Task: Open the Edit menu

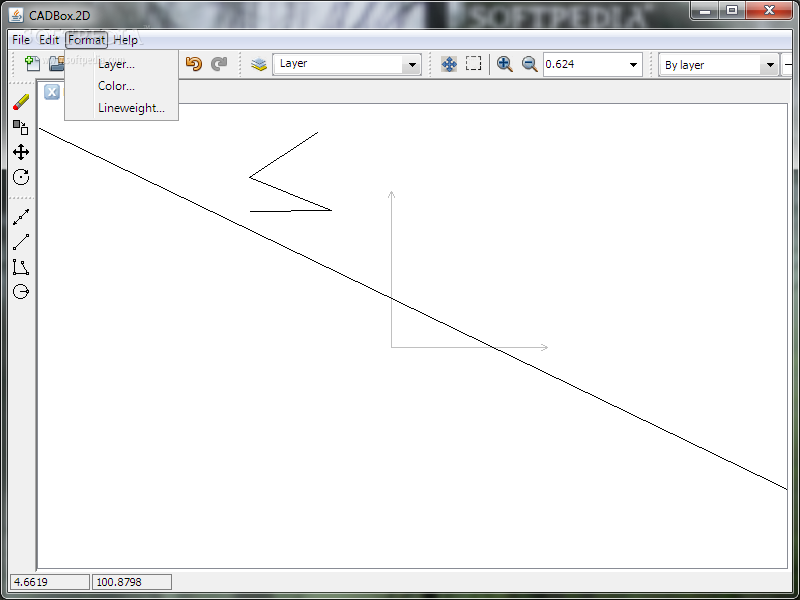Action: [49, 40]
